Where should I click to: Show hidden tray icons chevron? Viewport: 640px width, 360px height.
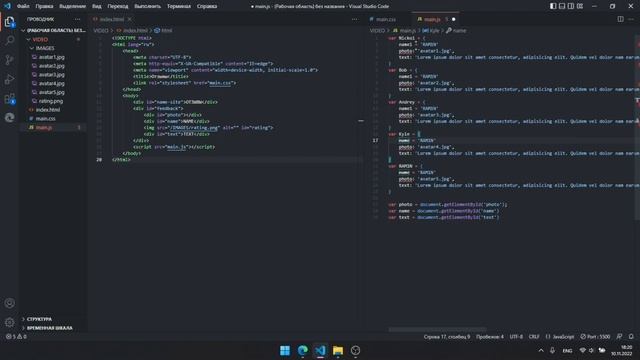point(541,350)
